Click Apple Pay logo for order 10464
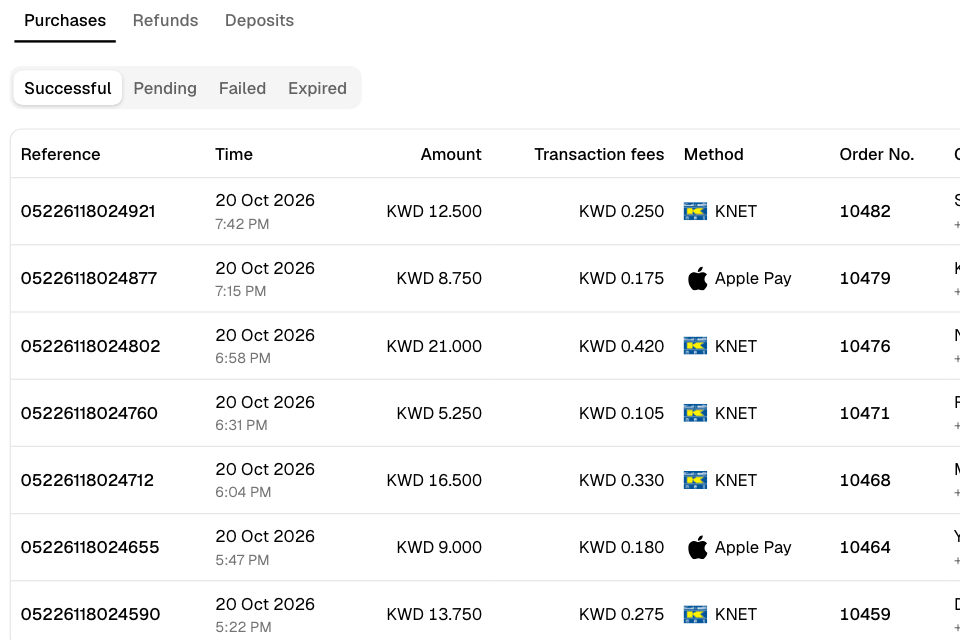The image size is (960, 640). click(x=697, y=548)
